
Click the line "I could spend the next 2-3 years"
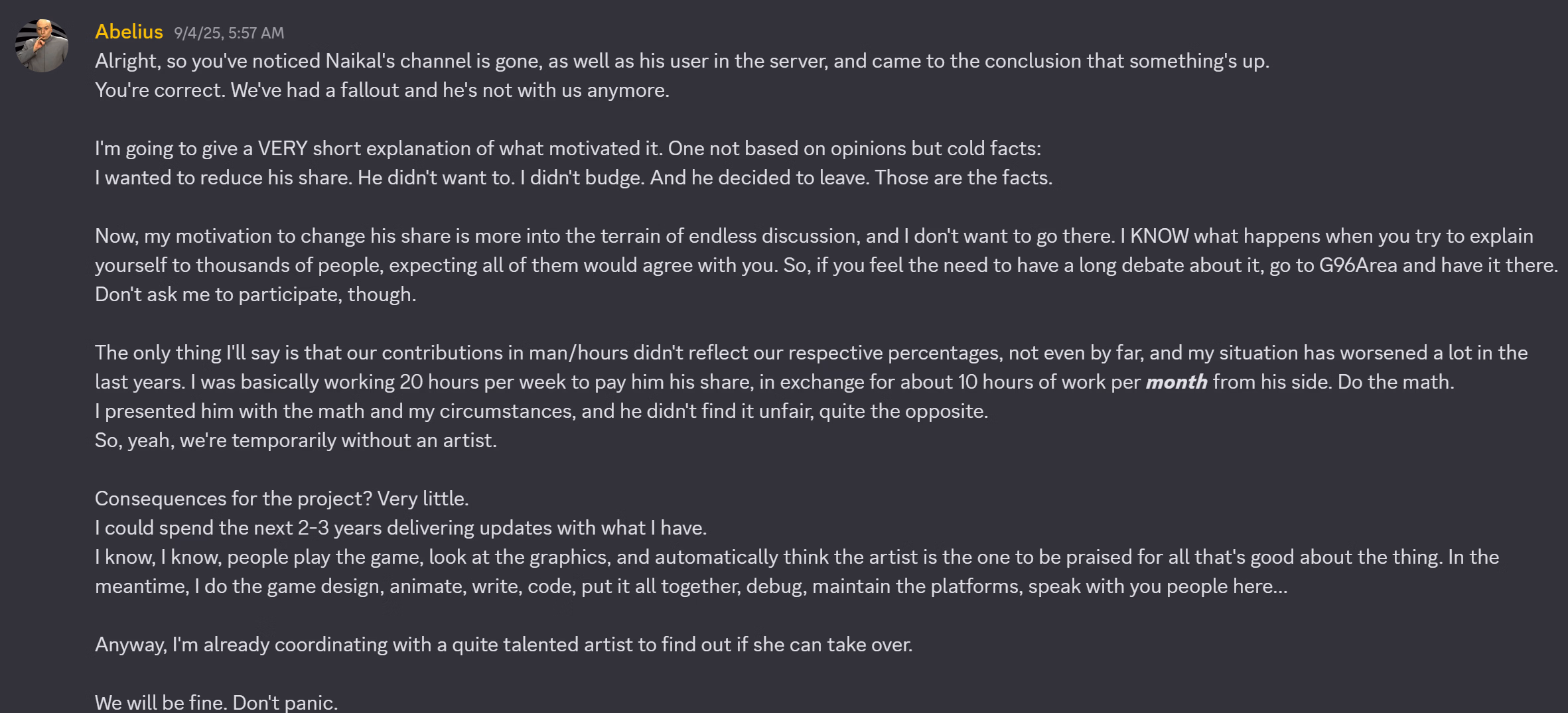401,528
